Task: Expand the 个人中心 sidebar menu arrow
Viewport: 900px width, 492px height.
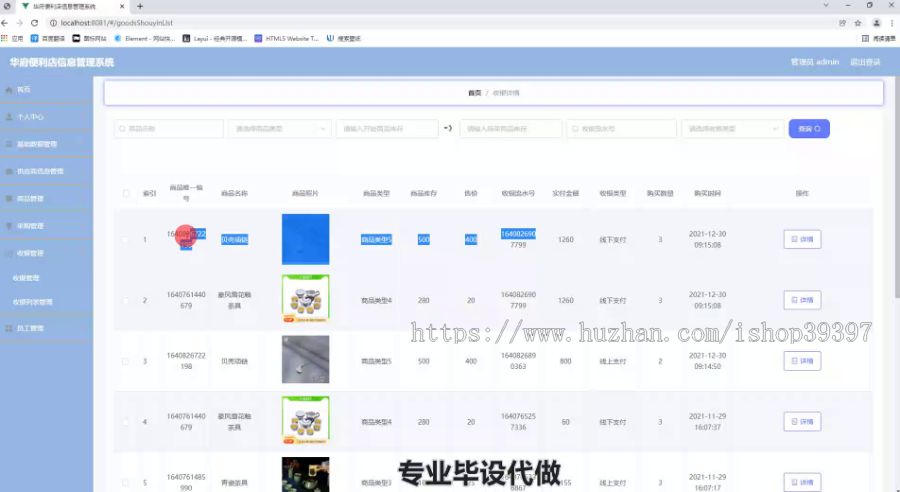Action: point(81,117)
